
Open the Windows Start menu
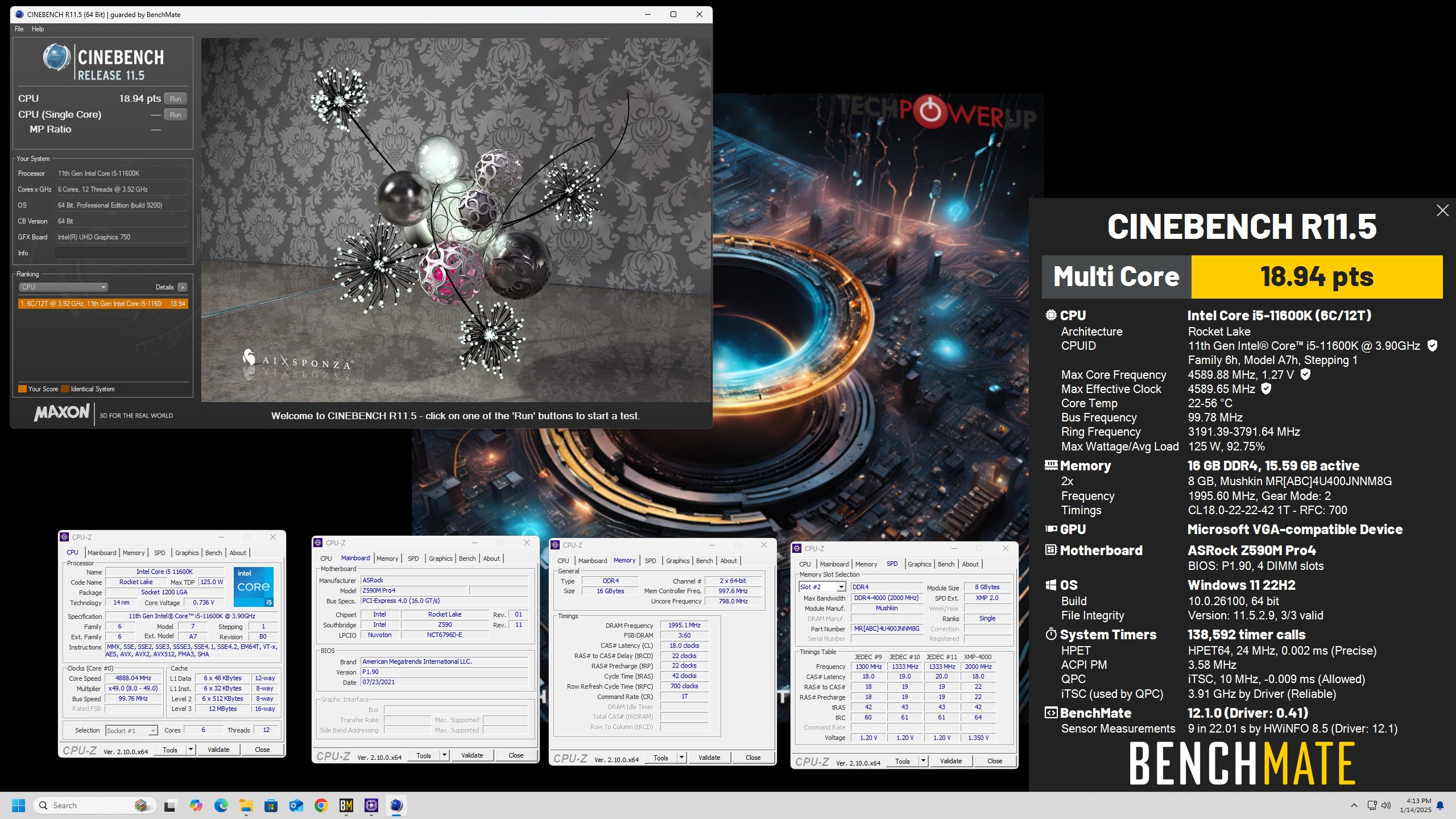pos(18,805)
